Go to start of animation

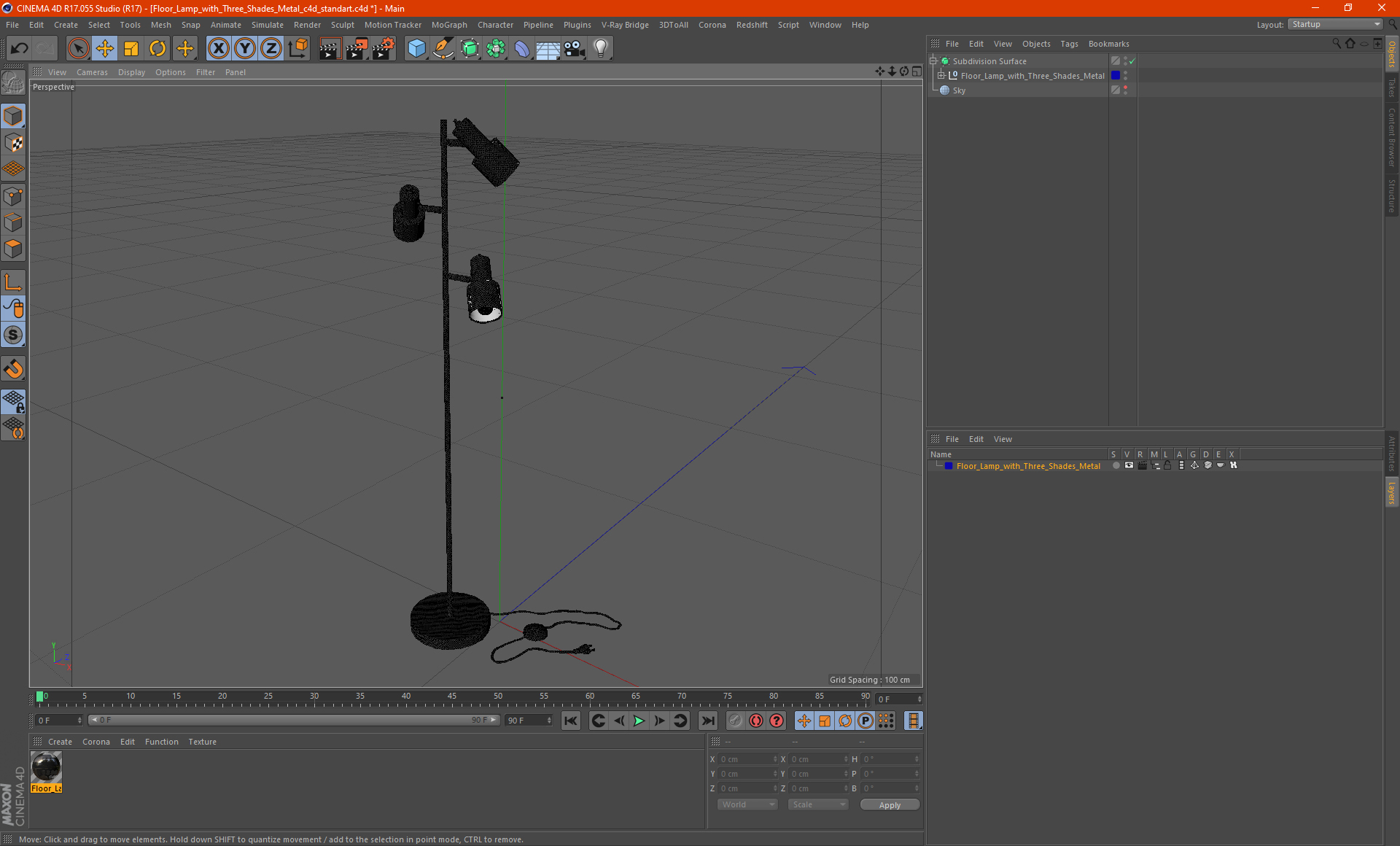tap(571, 721)
